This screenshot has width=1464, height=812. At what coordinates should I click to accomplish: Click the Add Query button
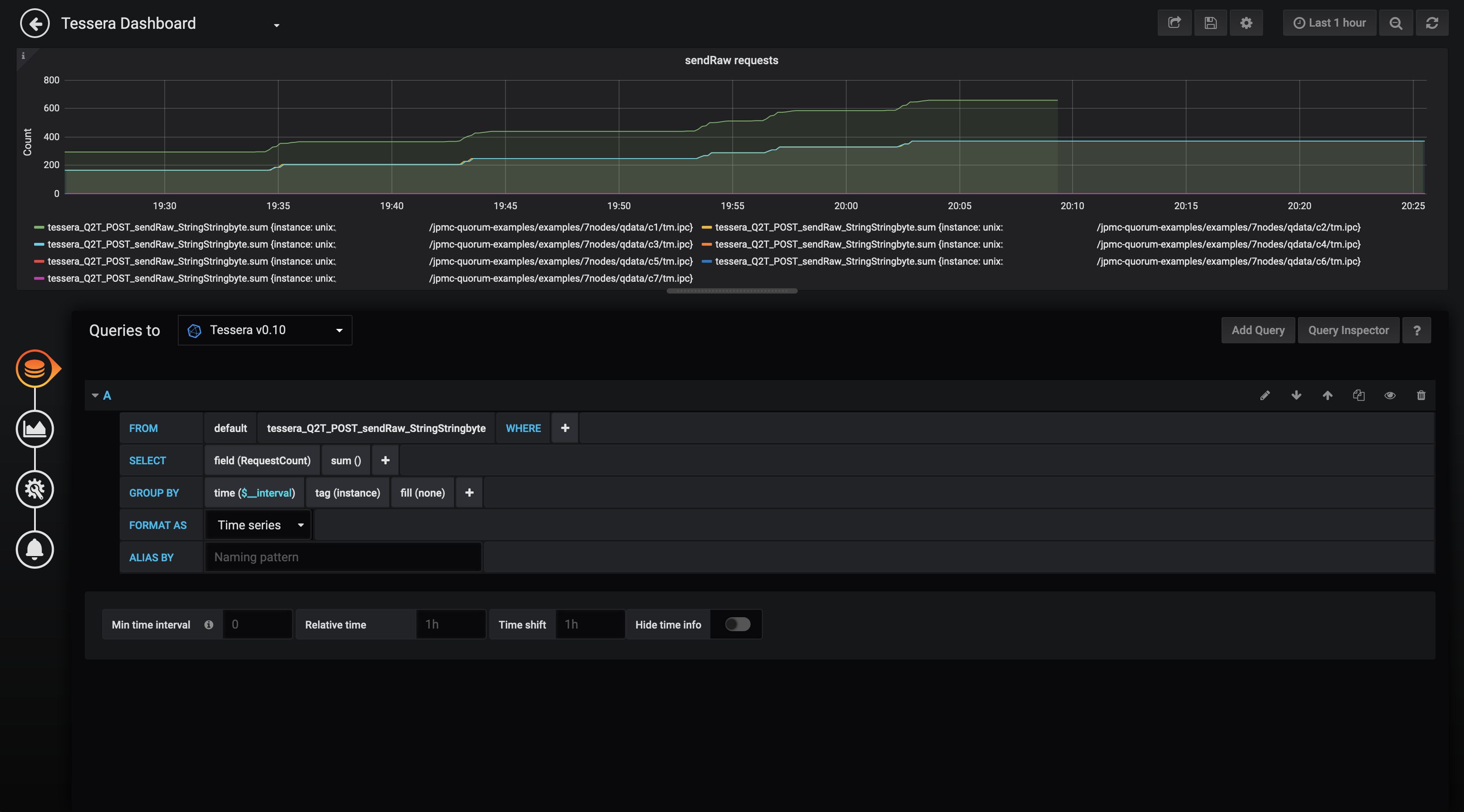pos(1258,330)
